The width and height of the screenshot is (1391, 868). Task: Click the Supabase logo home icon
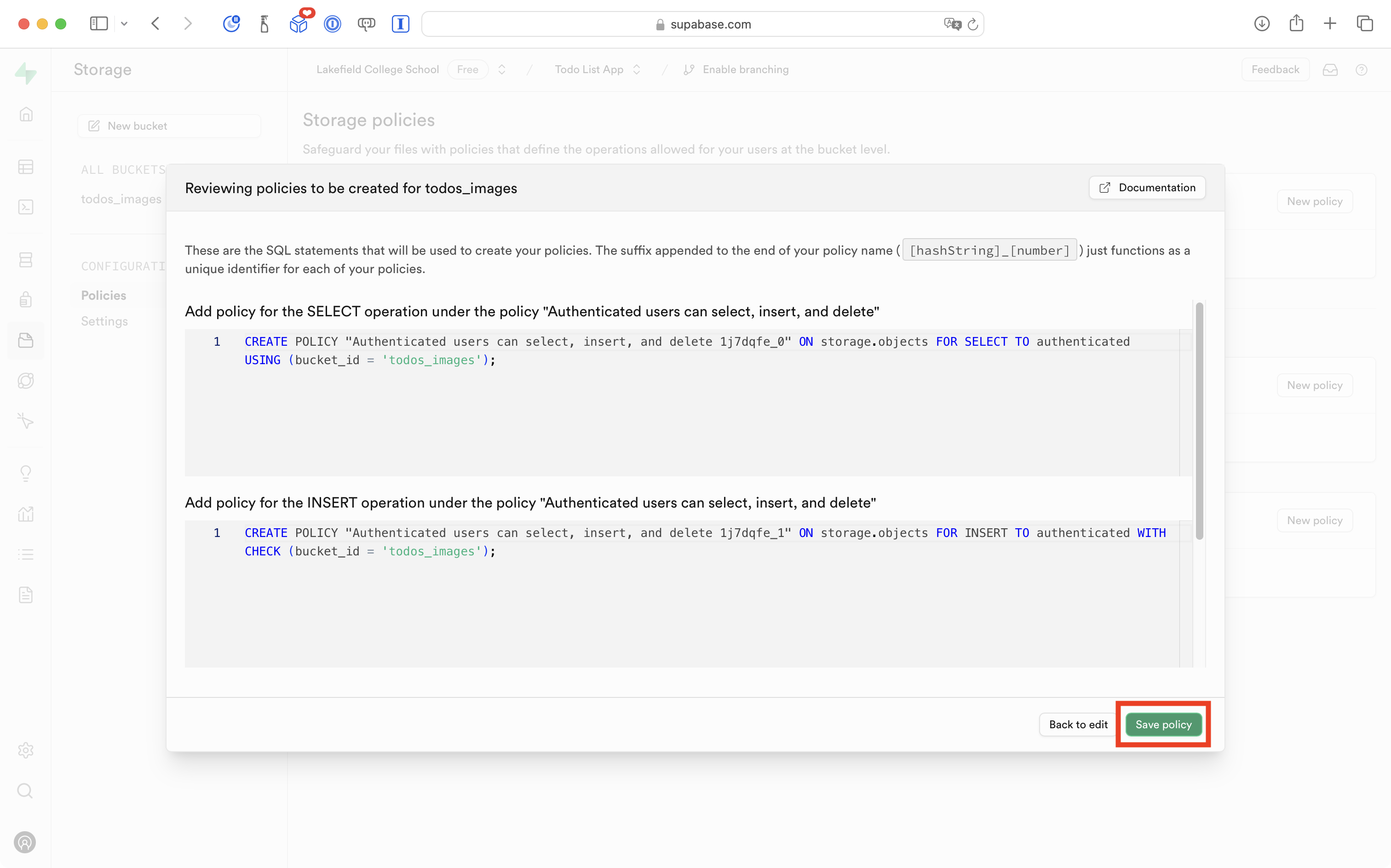coord(26,73)
